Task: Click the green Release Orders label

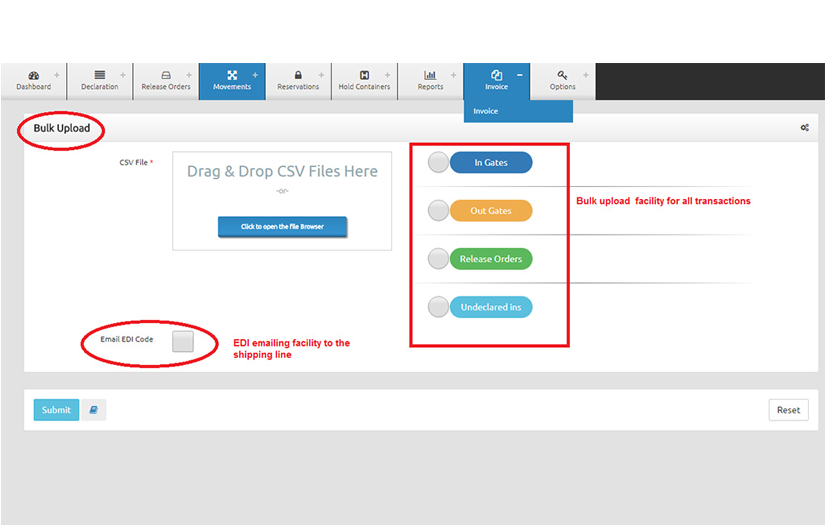Action: click(491, 259)
